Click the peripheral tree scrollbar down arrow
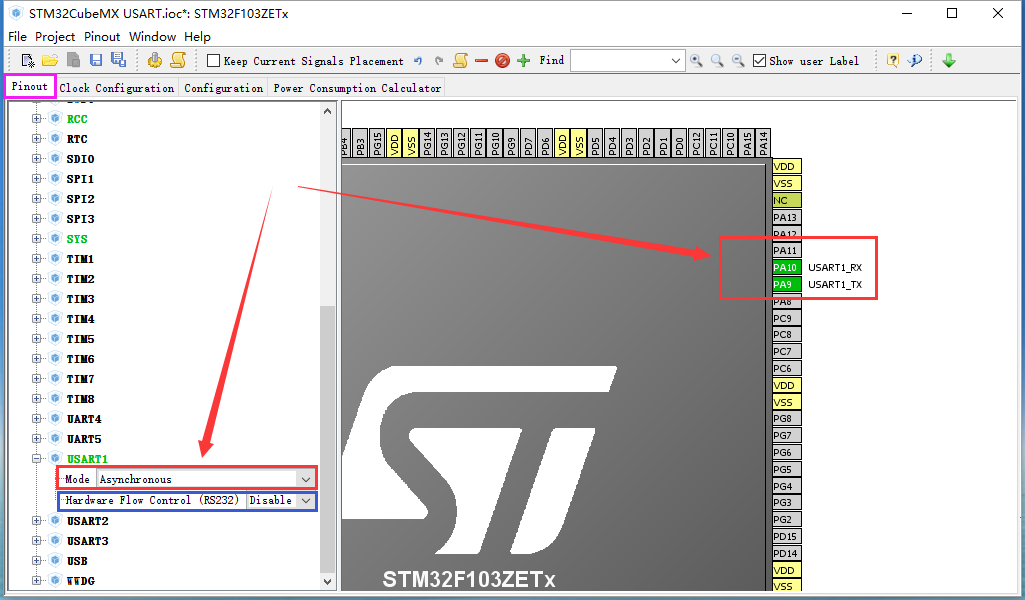Screen dimensions: 1025x600 328,581
